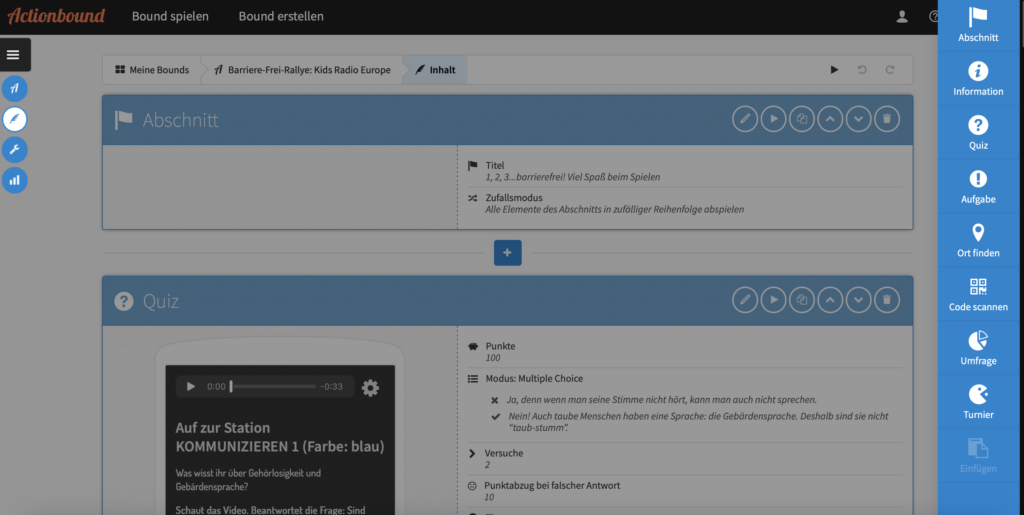The width and height of the screenshot is (1024, 515).
Task: Add an Information element from sidebar
Action: (x=978, y=79)
